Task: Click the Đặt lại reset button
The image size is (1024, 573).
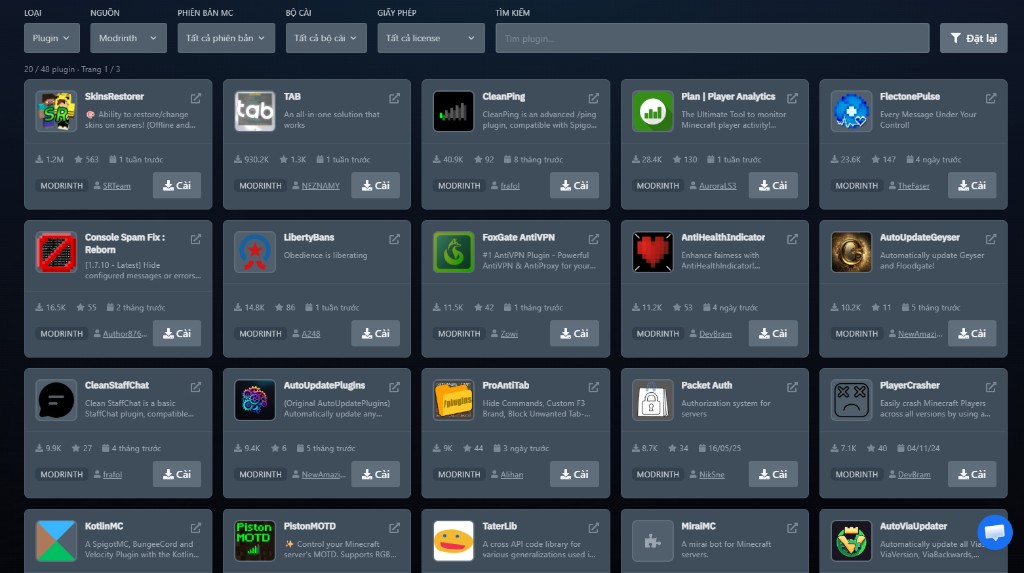Action: [973, 38]
